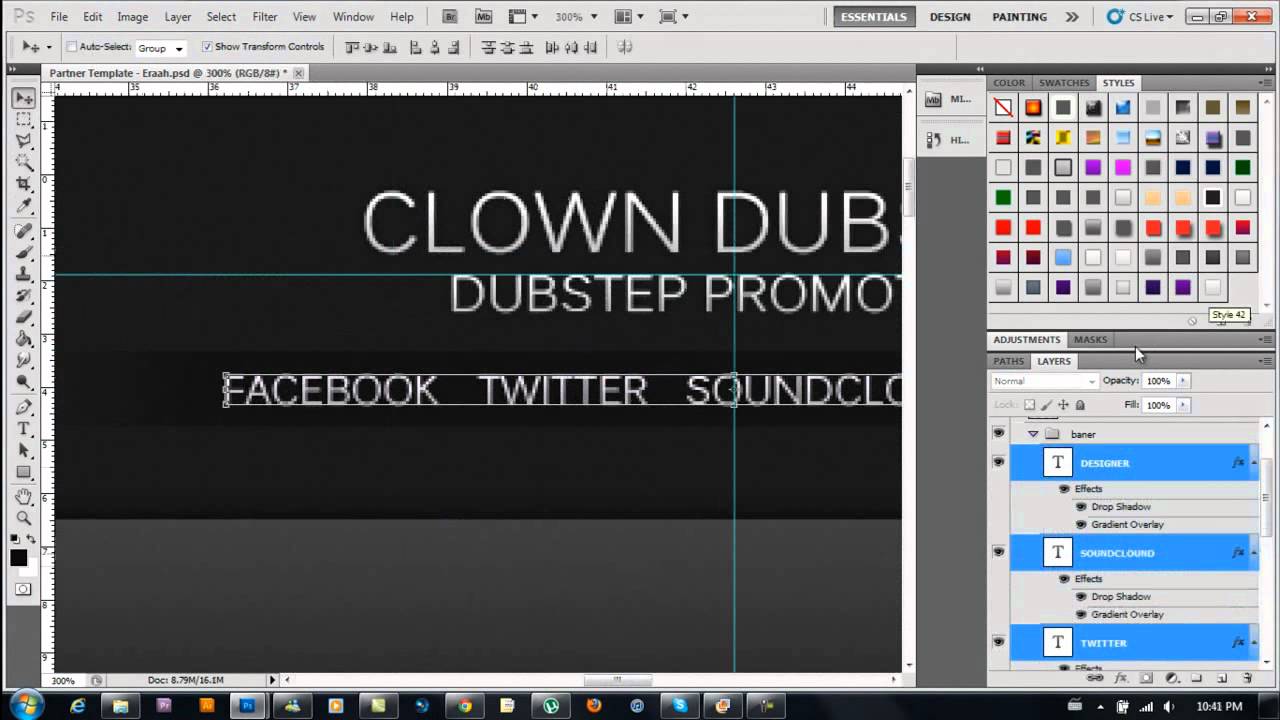Select the Magic Wand tool
Viewport: 1280px width, 720px height.
[24, 162]
